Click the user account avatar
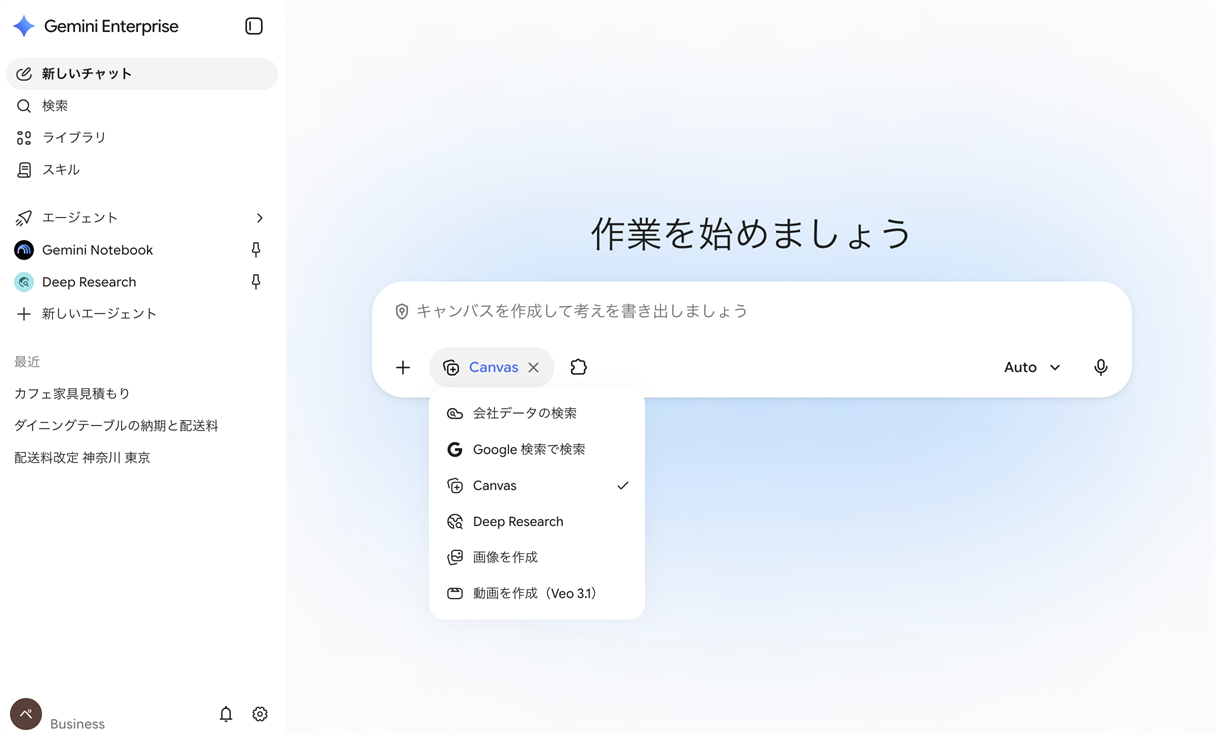 (26, 714)
